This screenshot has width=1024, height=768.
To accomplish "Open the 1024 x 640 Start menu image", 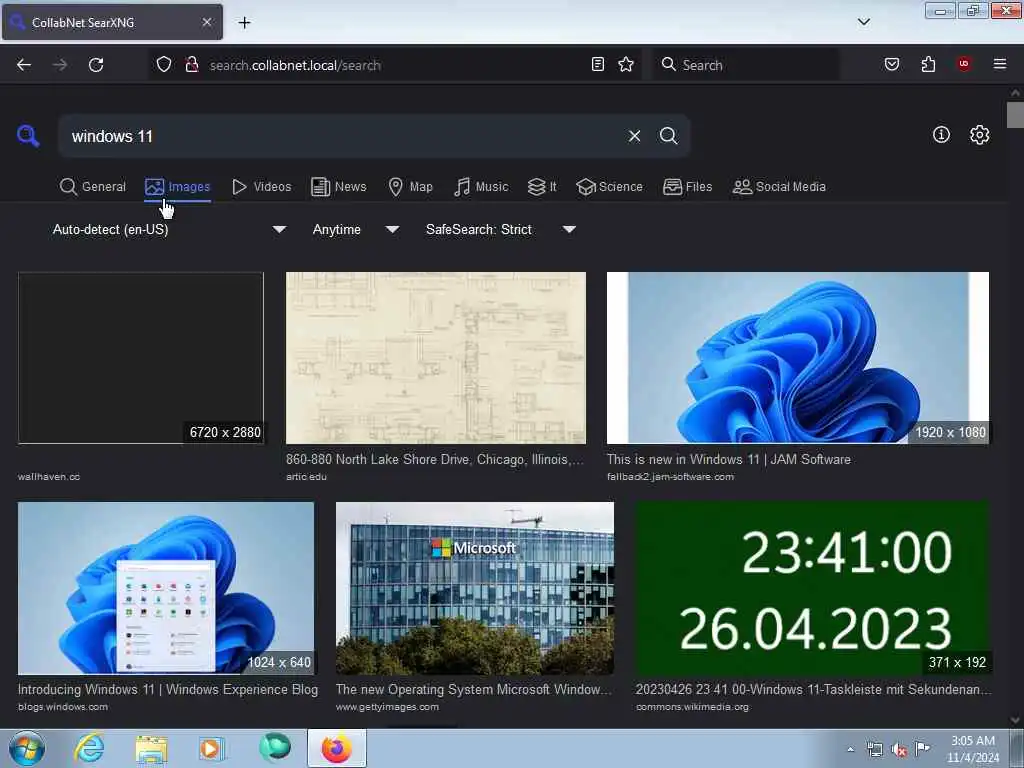I will click(166, 588).
